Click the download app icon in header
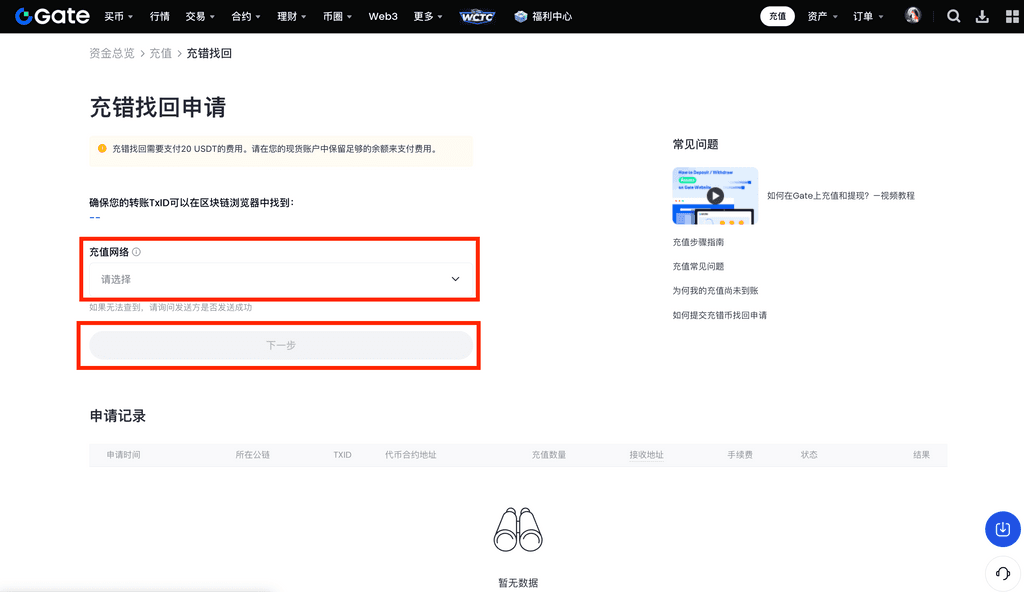 tap(981, 16)
